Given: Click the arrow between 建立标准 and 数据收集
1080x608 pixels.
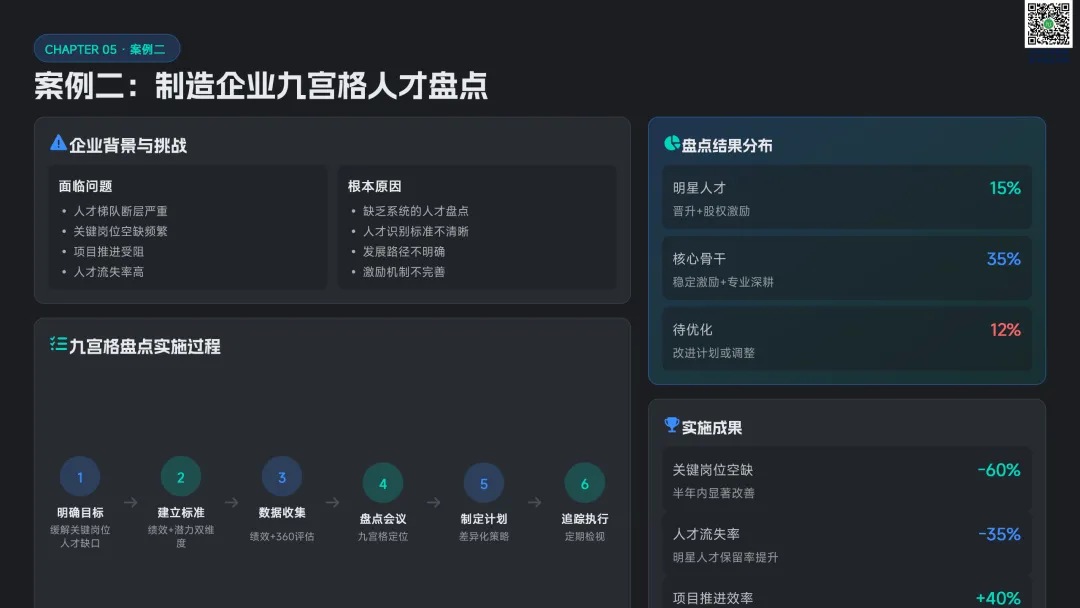Looking at the screenshot, I should point(231,503).
